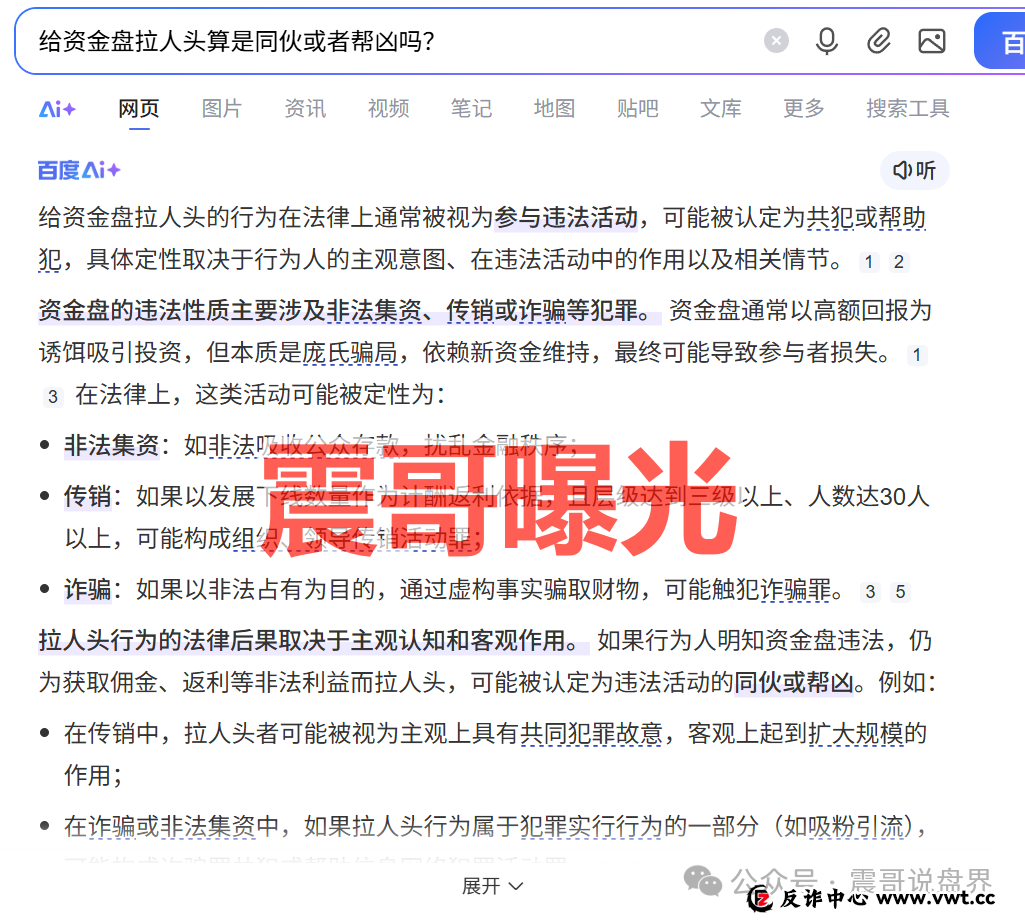Click the Baidu AI+ logo above the summary
1025x923 pixels.
point(78,170)
